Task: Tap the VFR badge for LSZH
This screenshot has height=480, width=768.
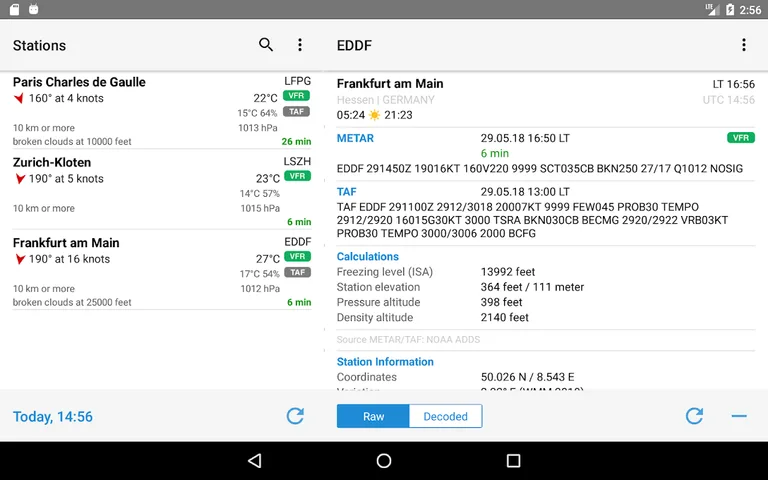Action: (296, 176)
